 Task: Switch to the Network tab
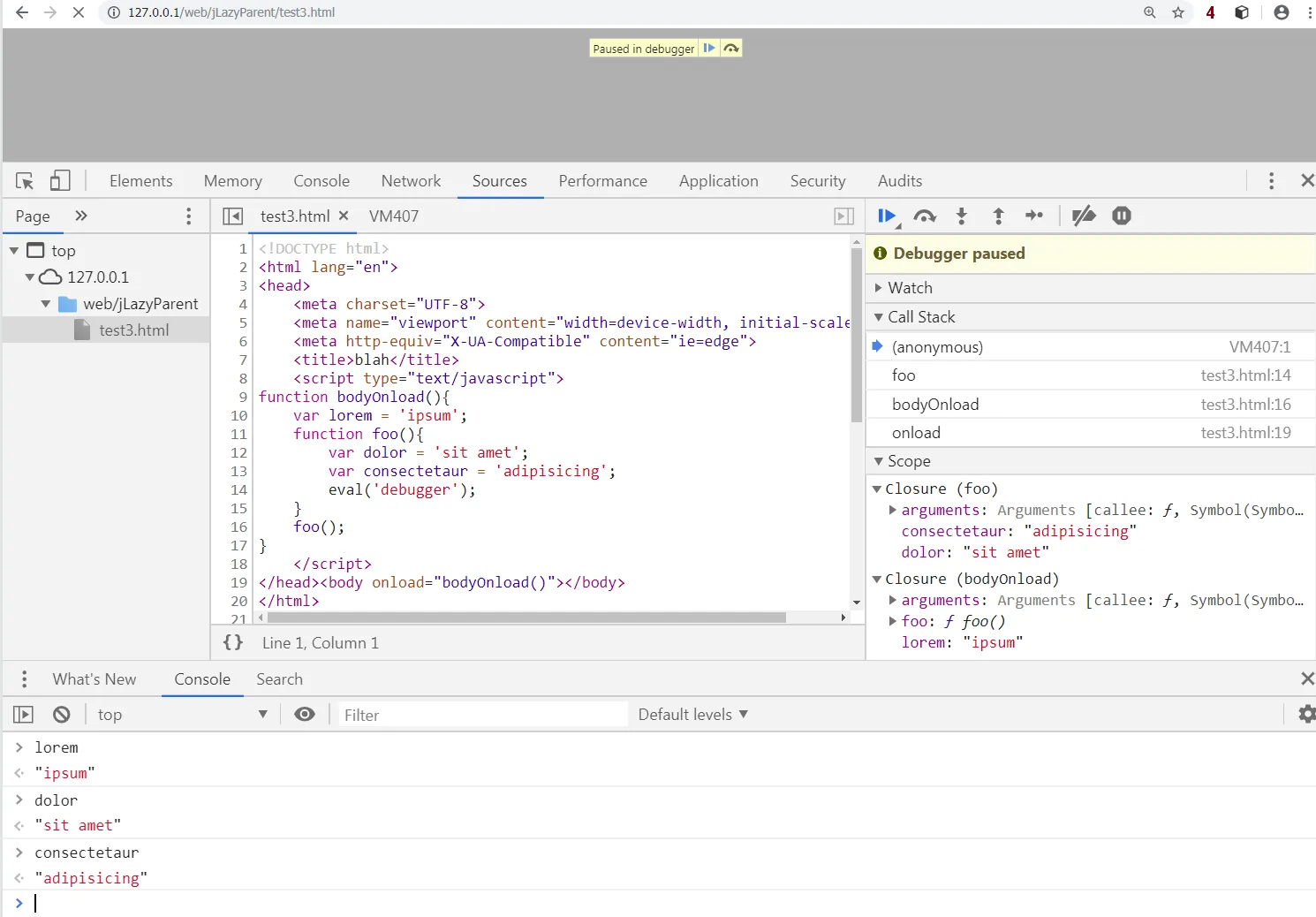point(411,181)
